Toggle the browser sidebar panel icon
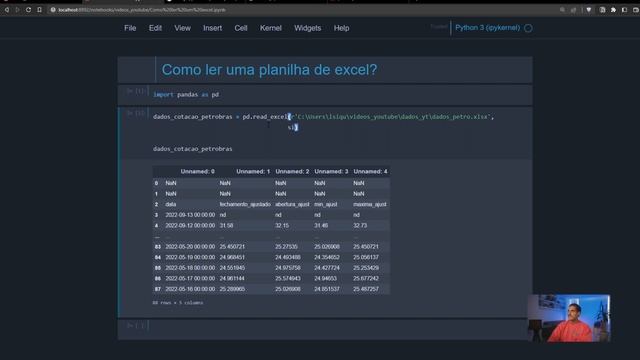The width and height of the screenshot is (640, 360). pyautogui.click(x=624, y=10)
